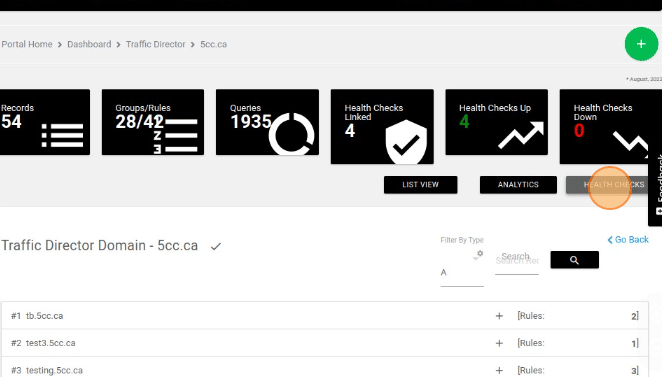Viewport: 662px width, 377px height.
Task: Open the Groups/Rules 28/42 card
Action: [x=153, y=122]
